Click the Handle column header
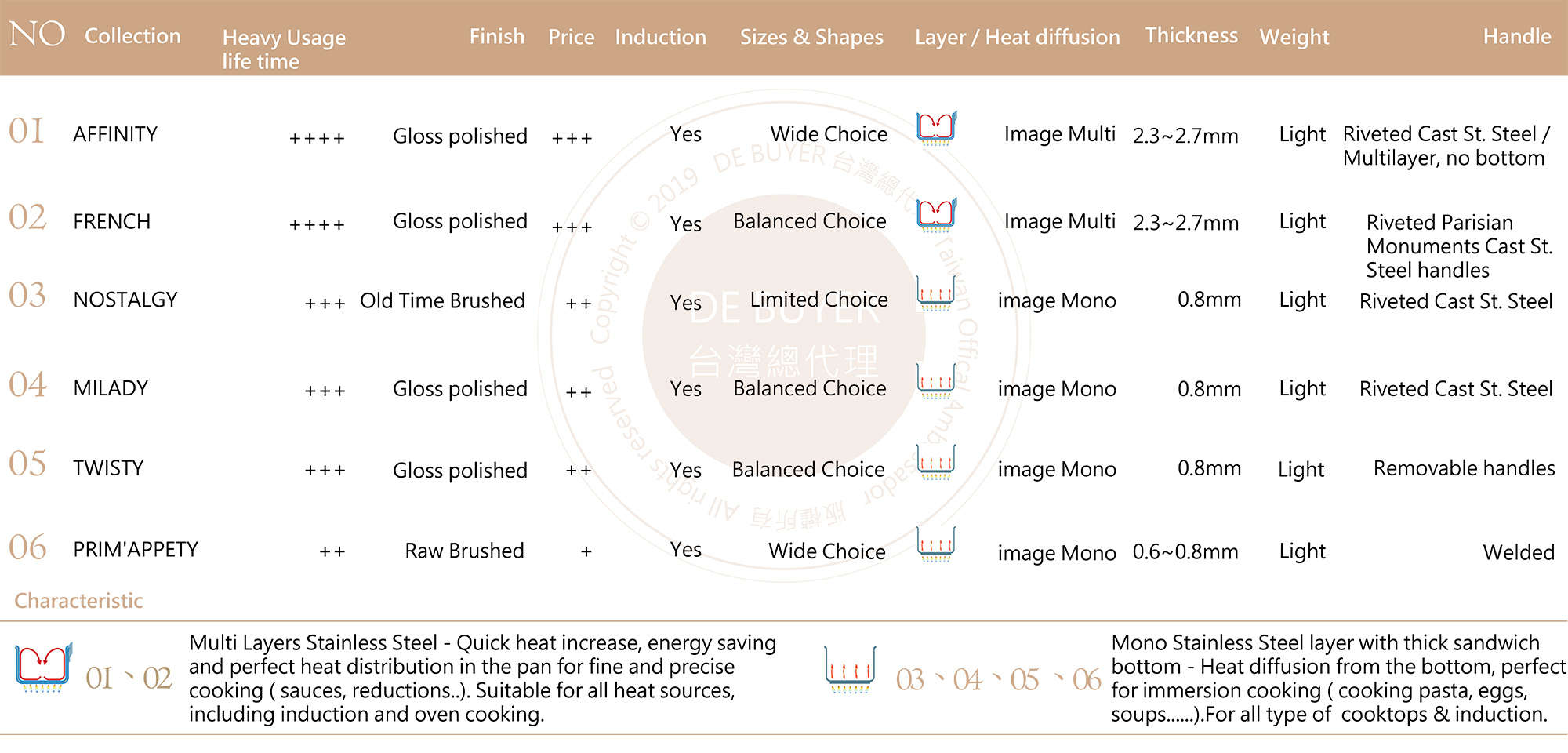Image resolution: width=1568 pixels, height=753 pixels. coord(1516,36)
